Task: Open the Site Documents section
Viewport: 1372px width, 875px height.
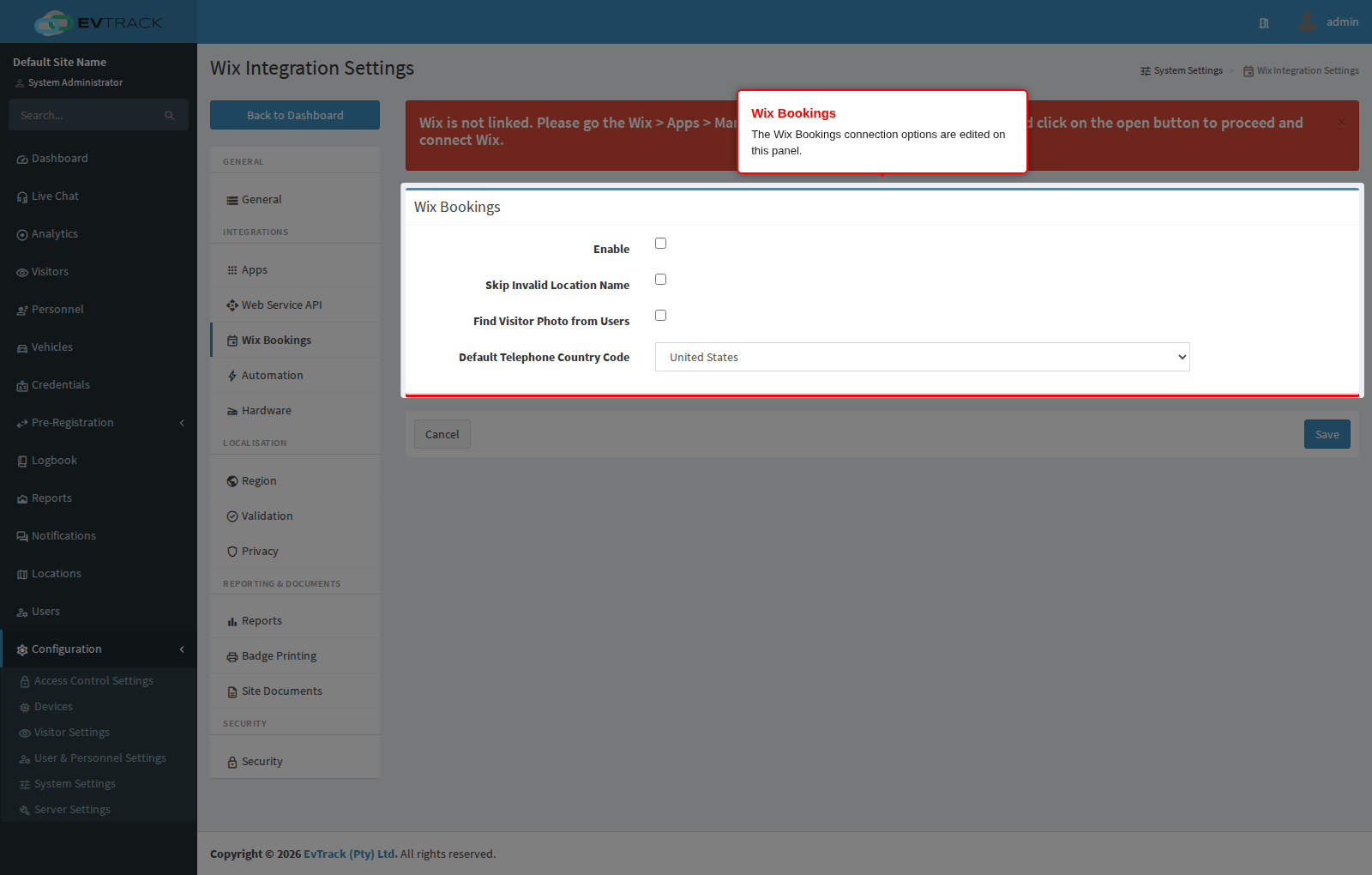Action: pyautogui.click(x=295, y=691)
